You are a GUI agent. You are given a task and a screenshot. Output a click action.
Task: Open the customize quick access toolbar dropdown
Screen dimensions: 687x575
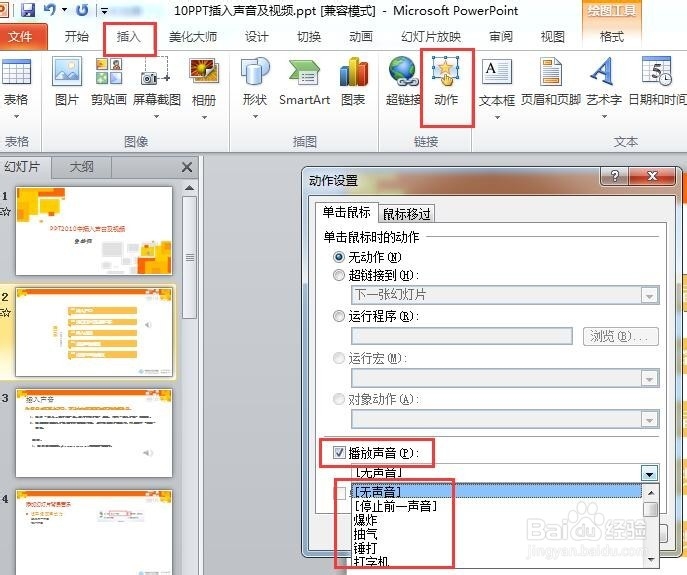point(104,11)
